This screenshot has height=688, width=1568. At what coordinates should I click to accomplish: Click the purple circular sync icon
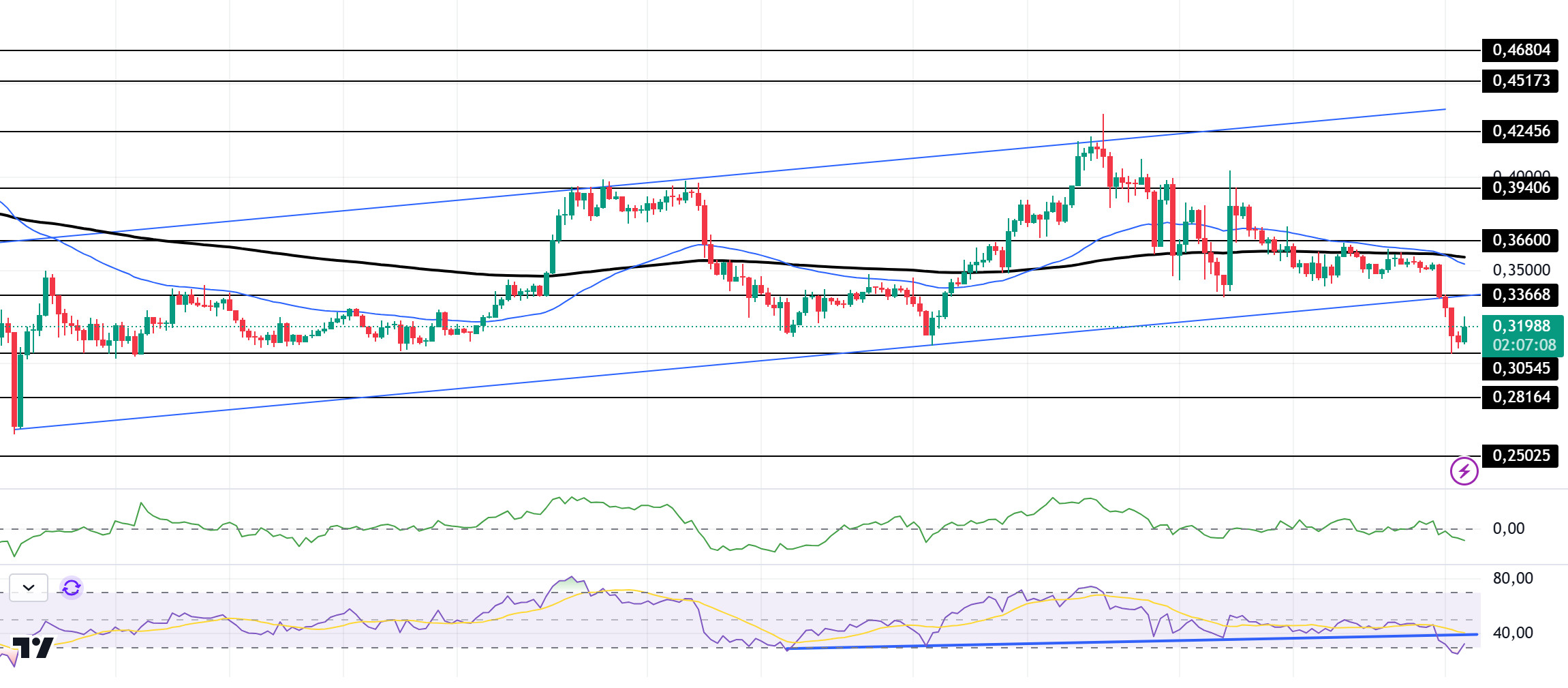[x=72, y=587]
